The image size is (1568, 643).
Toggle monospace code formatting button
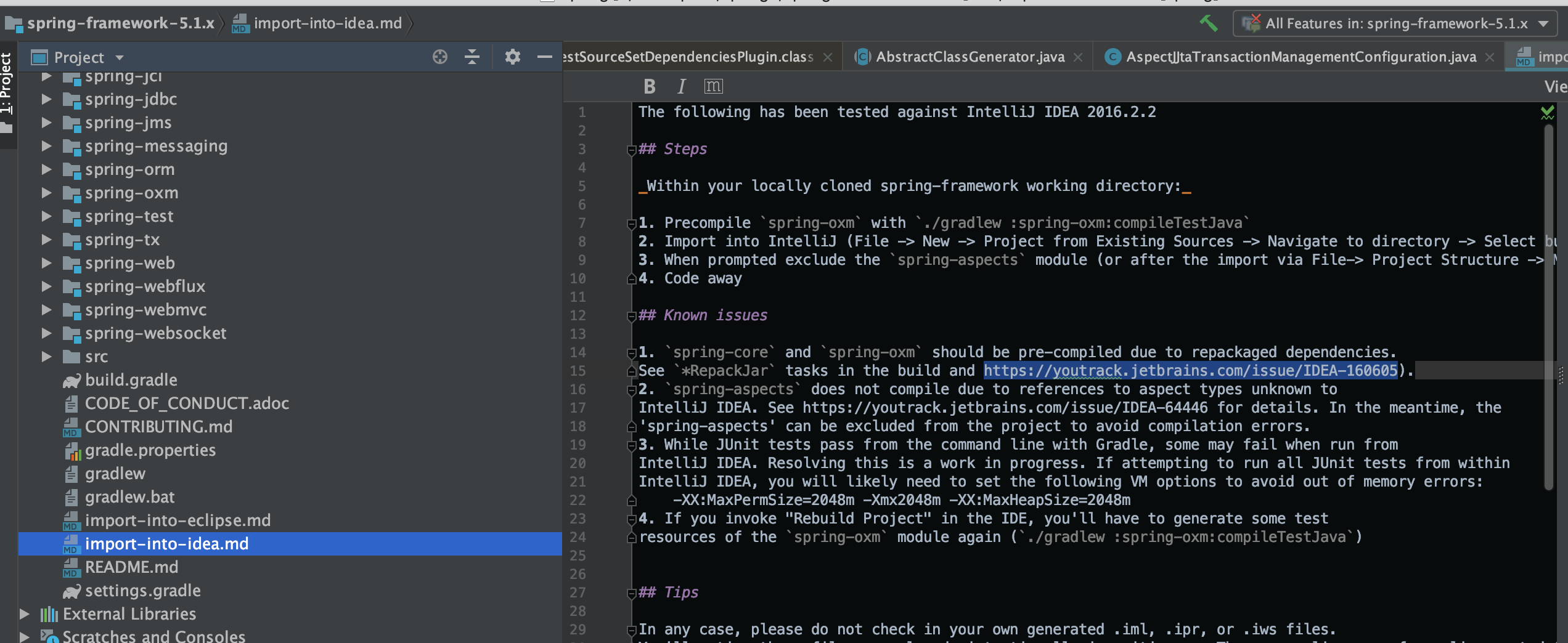[713, 86]
